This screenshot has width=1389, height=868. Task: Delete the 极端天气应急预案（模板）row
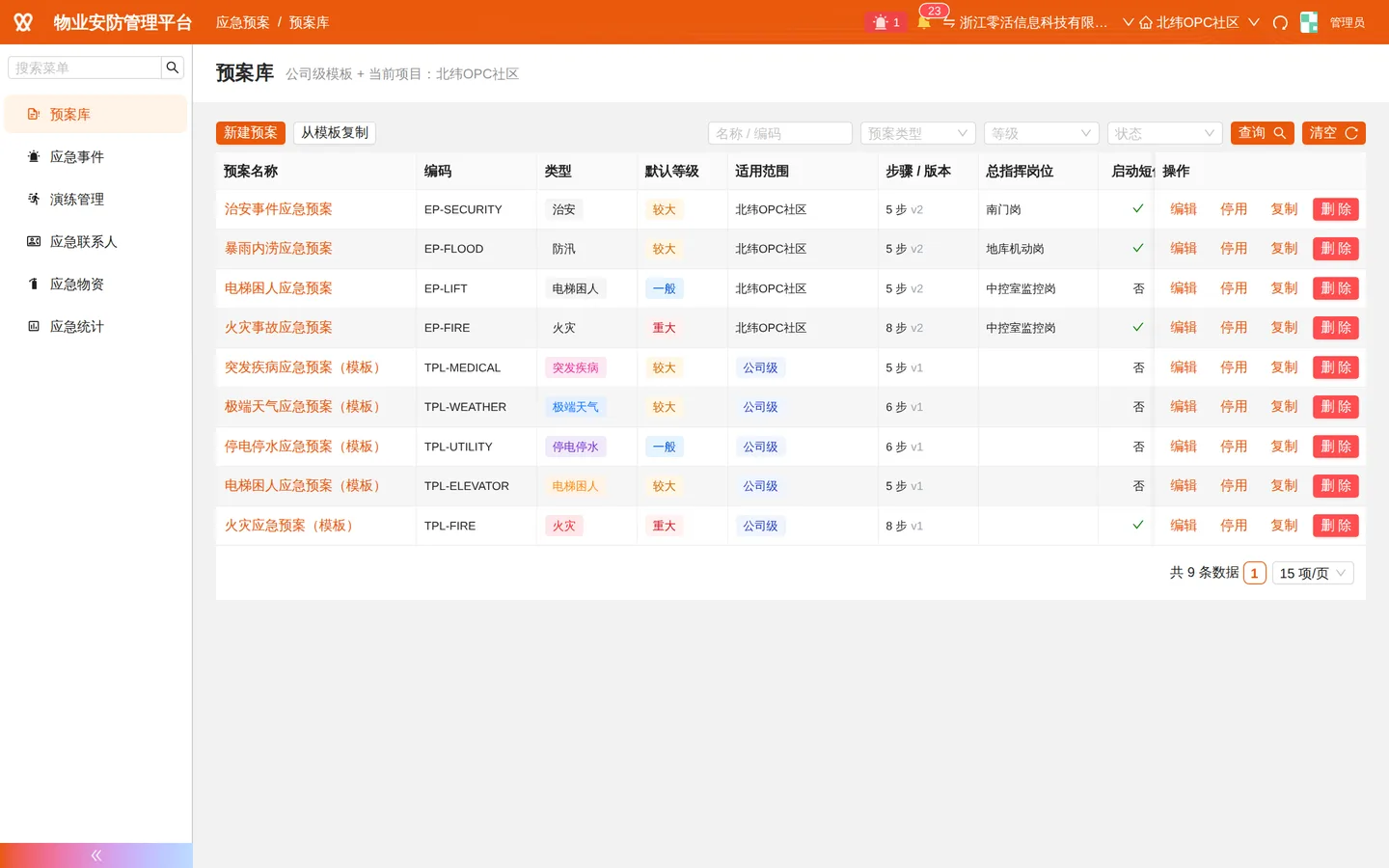pos(1336,407)
